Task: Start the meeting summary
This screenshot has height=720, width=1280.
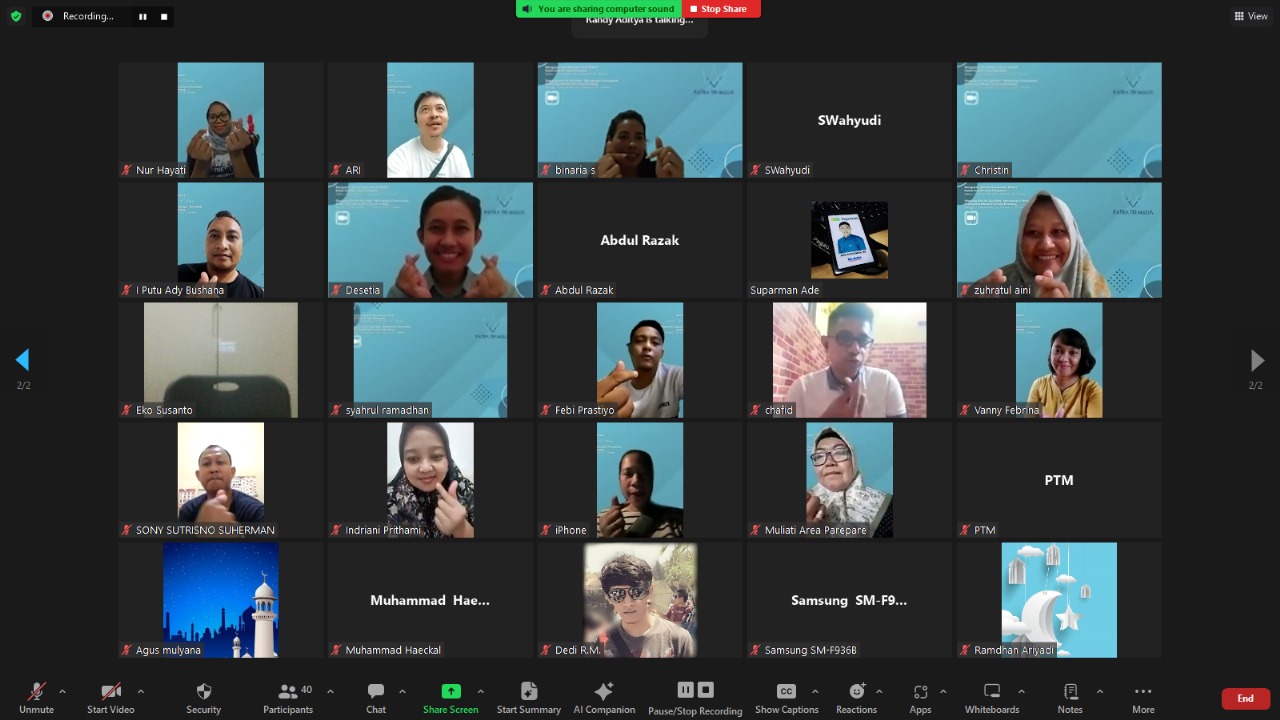Action: point(528,697)
